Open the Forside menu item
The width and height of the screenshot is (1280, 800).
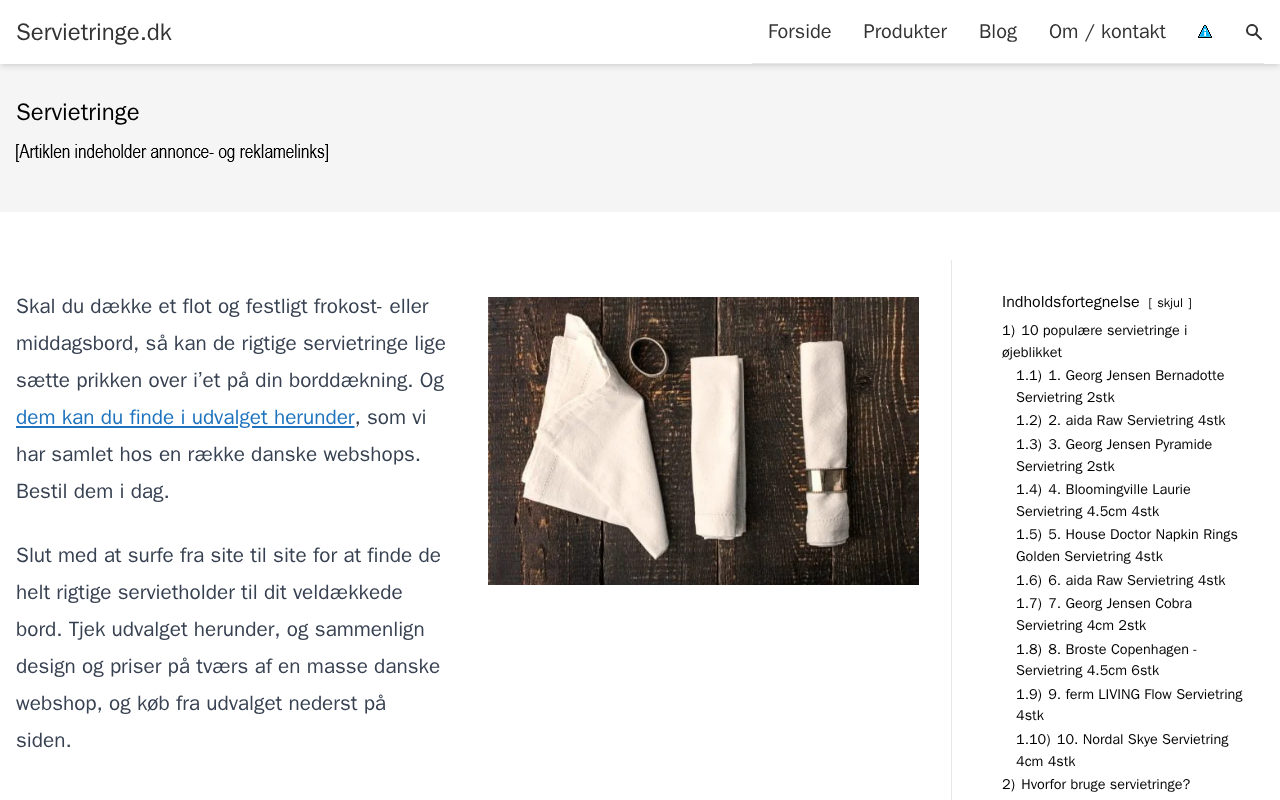coord(799,32)
